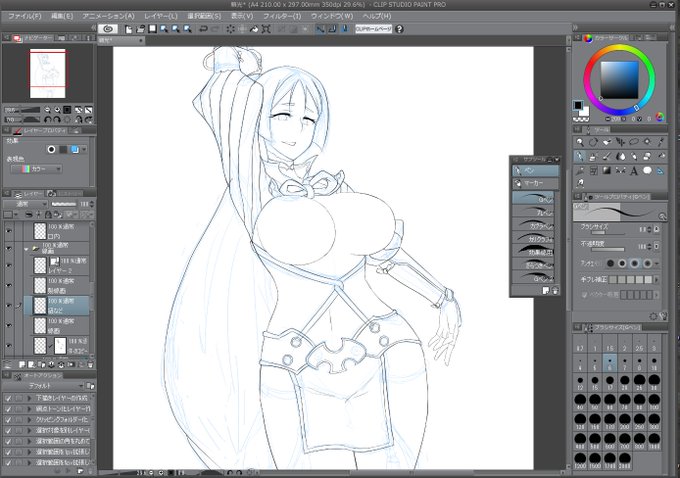The image size is (680, 478).
Task: Open the 編集(E) menu
Action: [x=62, y=16]
